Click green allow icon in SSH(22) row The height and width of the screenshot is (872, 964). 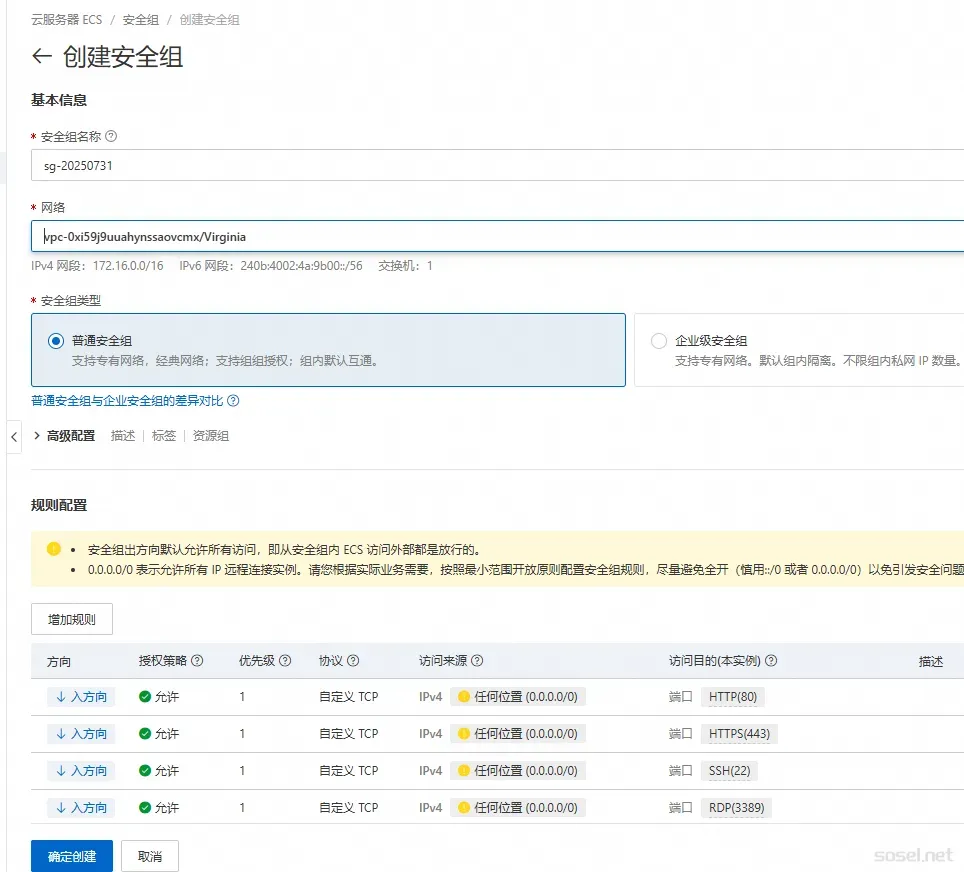(x=145, y=771)
